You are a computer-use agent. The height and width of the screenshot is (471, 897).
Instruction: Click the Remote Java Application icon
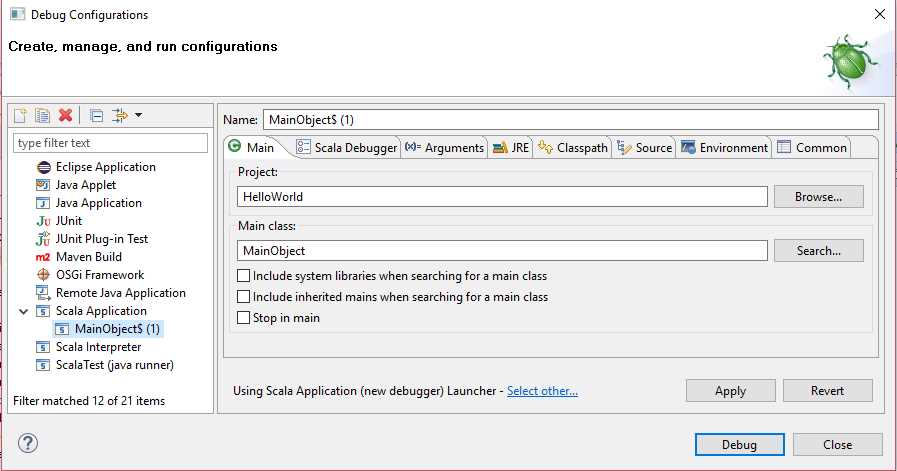click(x=43, y=292)
